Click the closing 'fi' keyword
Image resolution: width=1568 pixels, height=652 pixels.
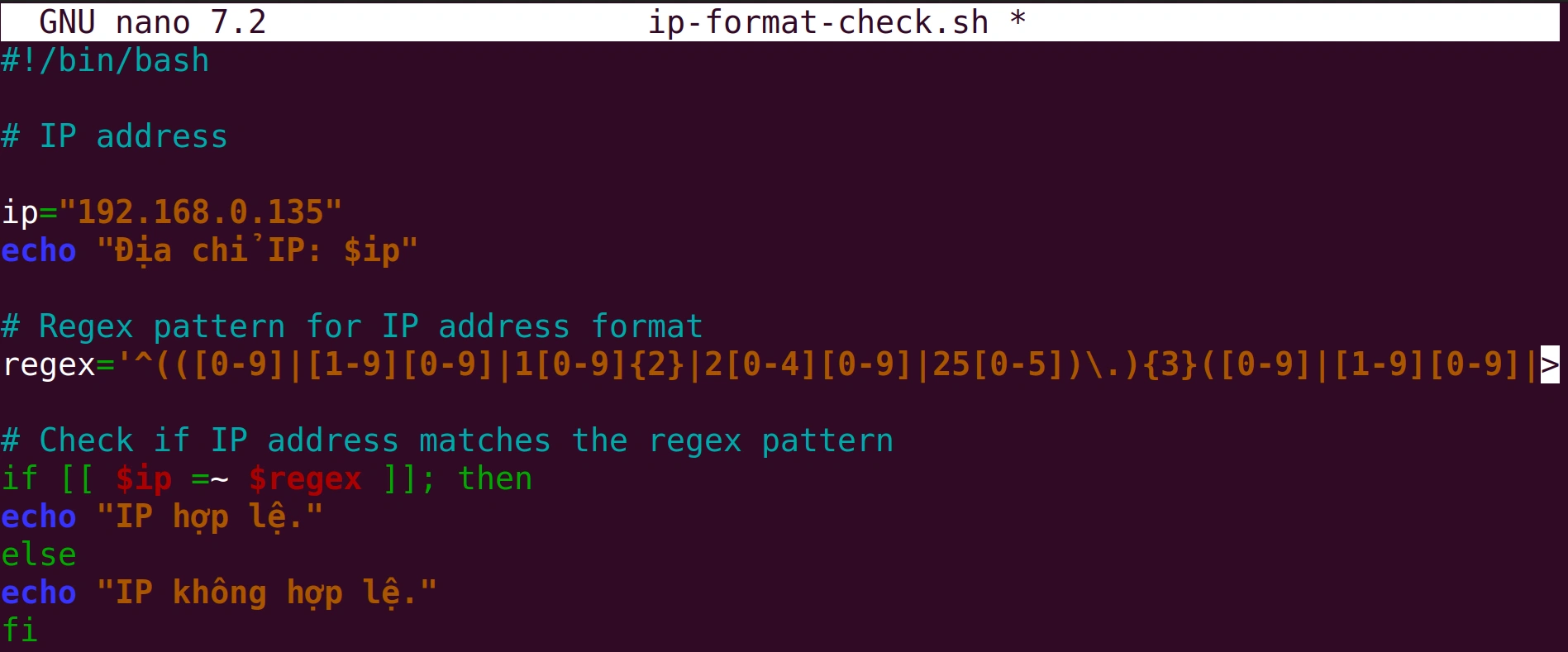(20, 630)
